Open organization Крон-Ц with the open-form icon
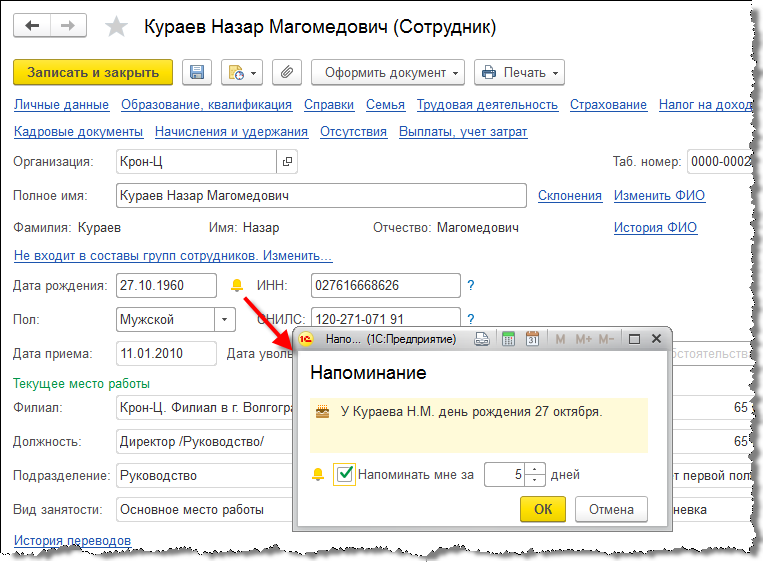 pyautogui.click(x=287, y=162)
